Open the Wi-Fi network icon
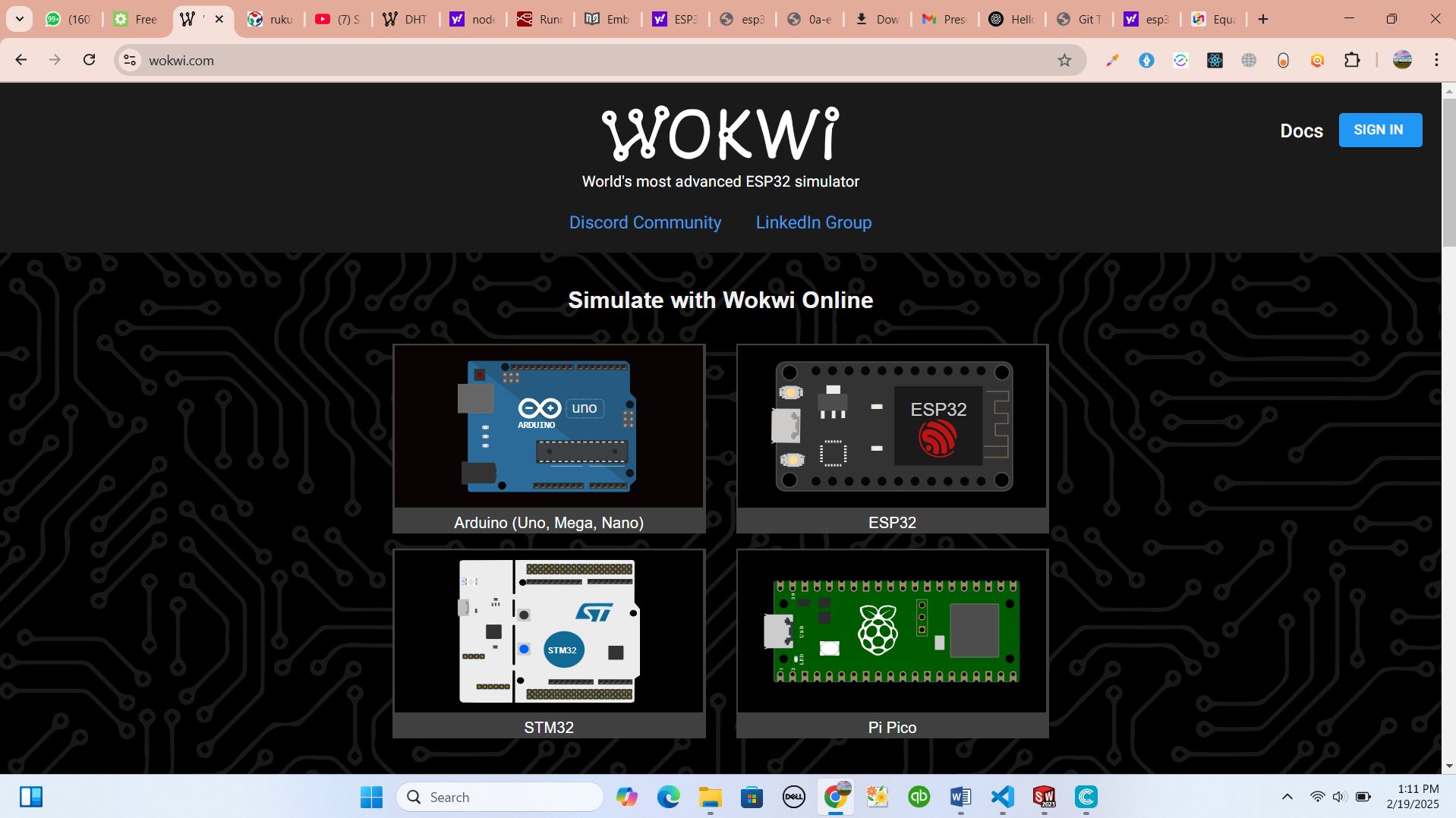This screenshot has height=818, width=1456. (x=1317, y=797)
